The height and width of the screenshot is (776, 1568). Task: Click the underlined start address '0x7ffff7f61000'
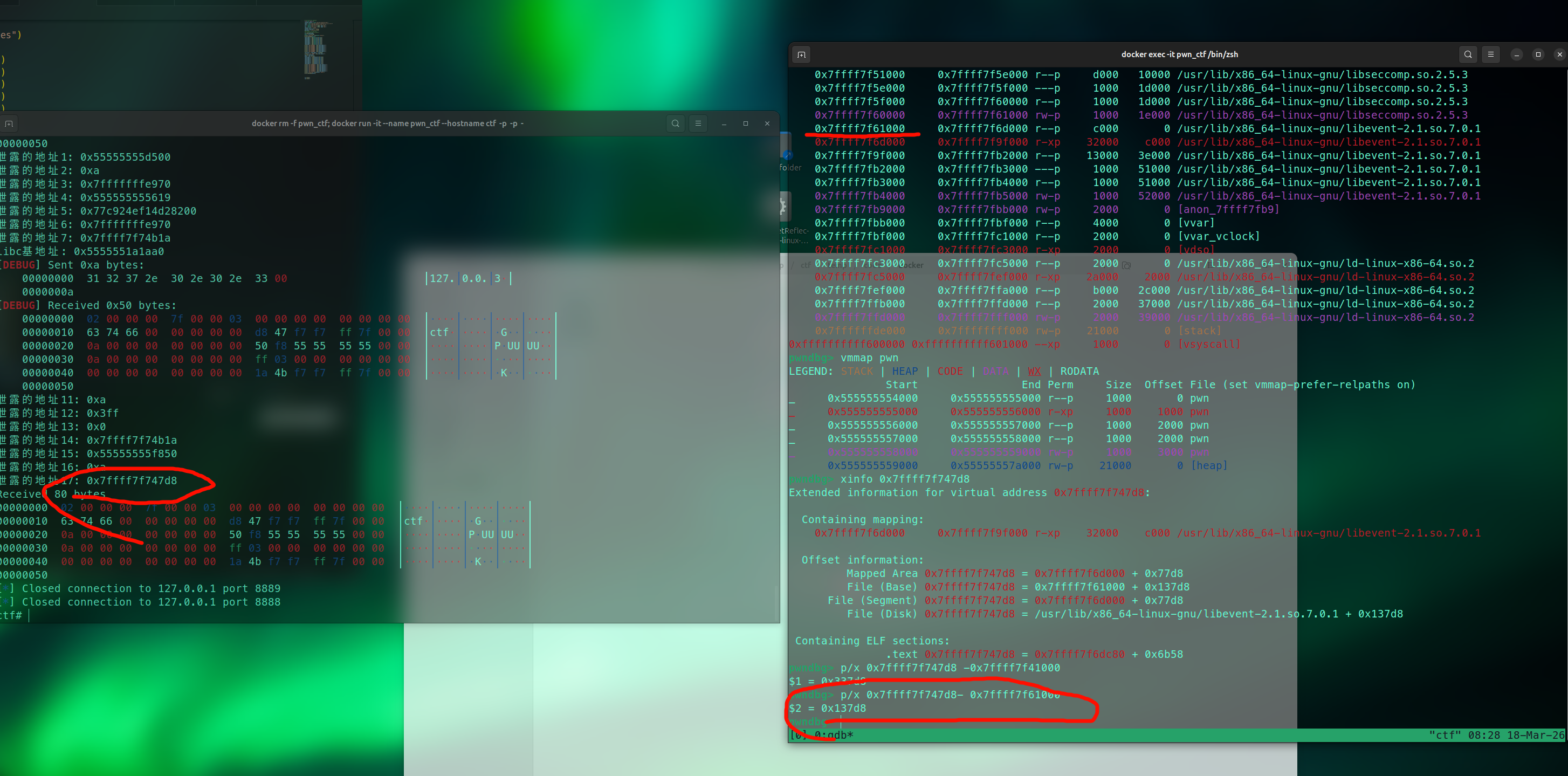tap(859, 128)
